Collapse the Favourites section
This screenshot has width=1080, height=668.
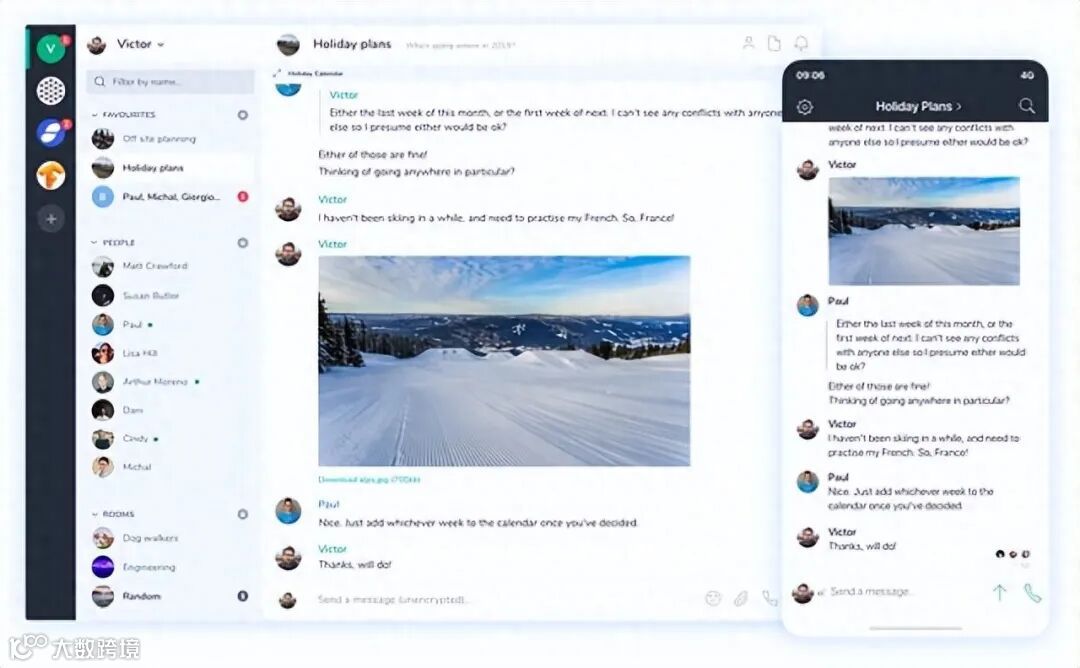[94, 114]
